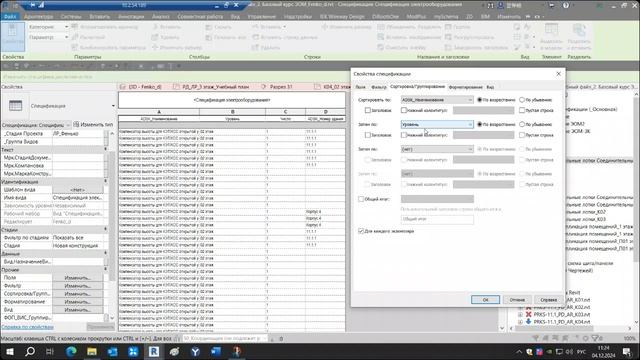640x360 pixels.
Task: Check Нижний колонтитул under Сортировать по
Action: [404, 110]
